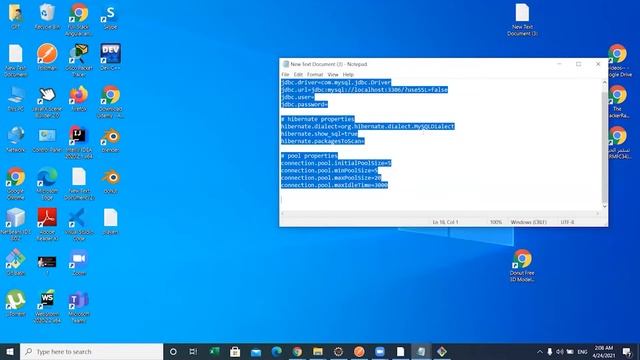
Task: Open the Format menu in Notepad
Action: [315, 75]
